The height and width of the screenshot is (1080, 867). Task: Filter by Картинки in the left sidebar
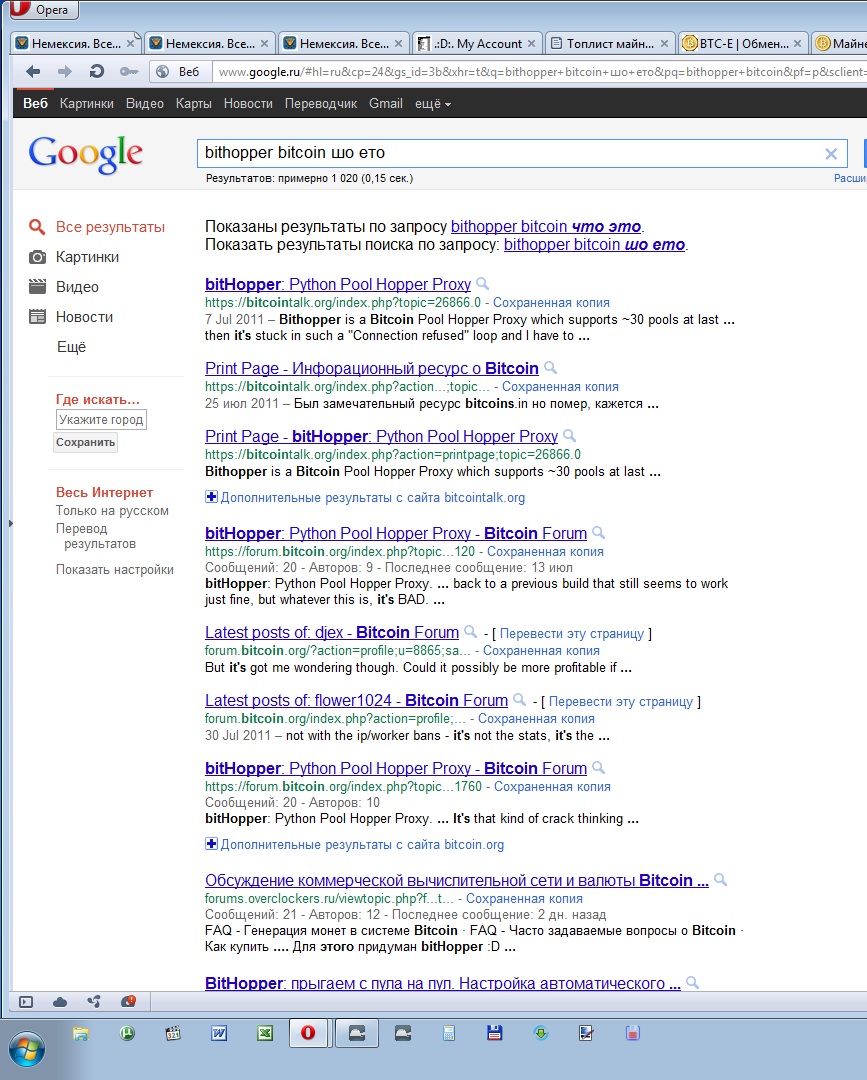[87, 257]
